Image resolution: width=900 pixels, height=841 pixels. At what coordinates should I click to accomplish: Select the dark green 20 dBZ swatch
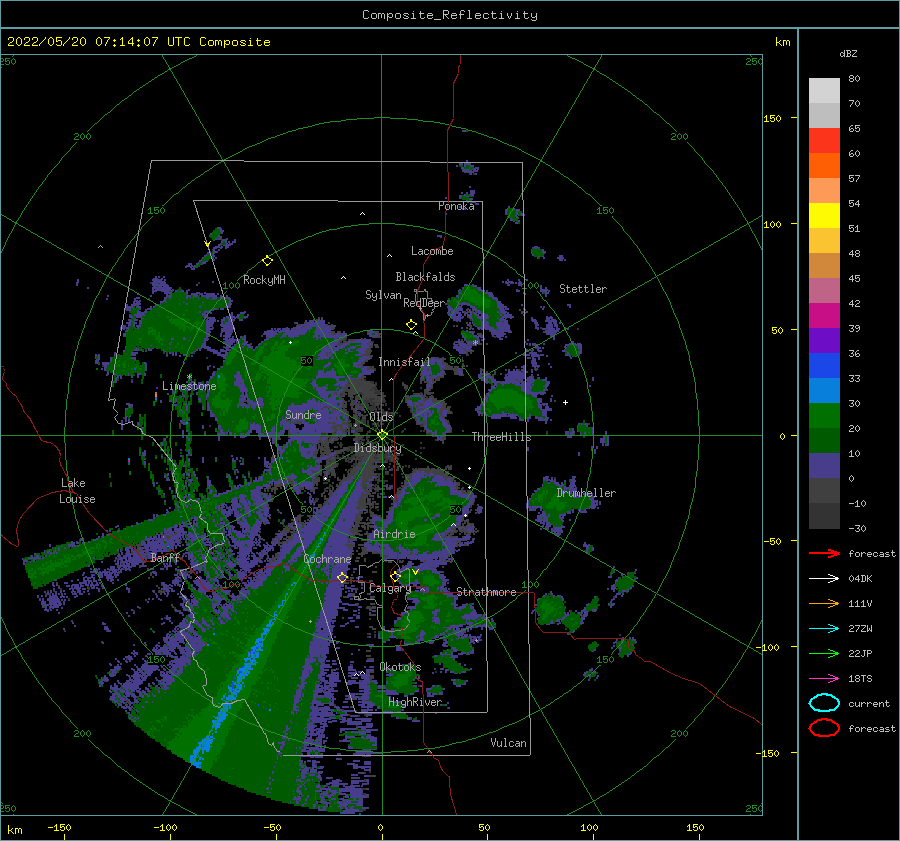[824, 440]
